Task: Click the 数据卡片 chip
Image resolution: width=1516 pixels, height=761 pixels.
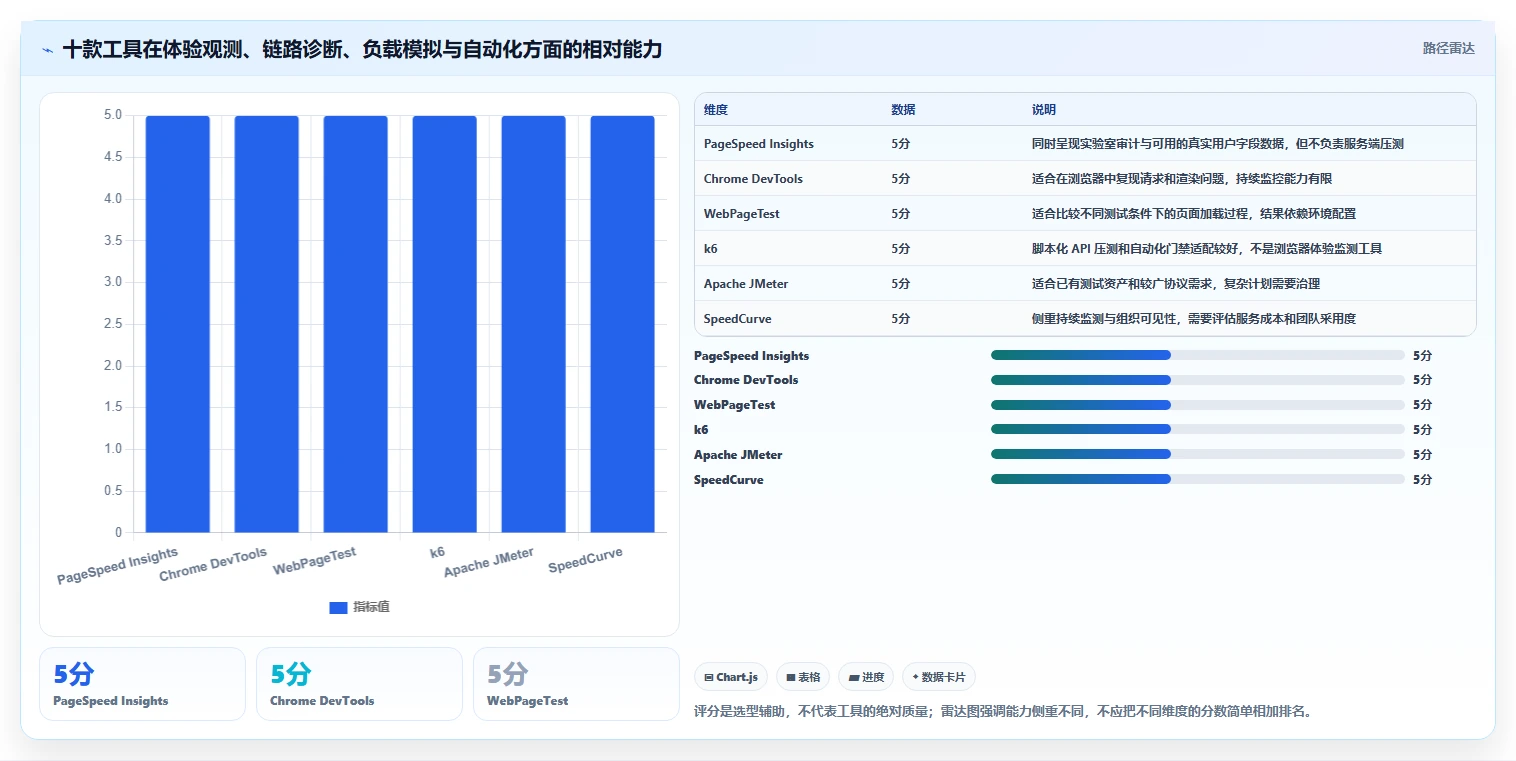Action: click(x=938, y=677)
